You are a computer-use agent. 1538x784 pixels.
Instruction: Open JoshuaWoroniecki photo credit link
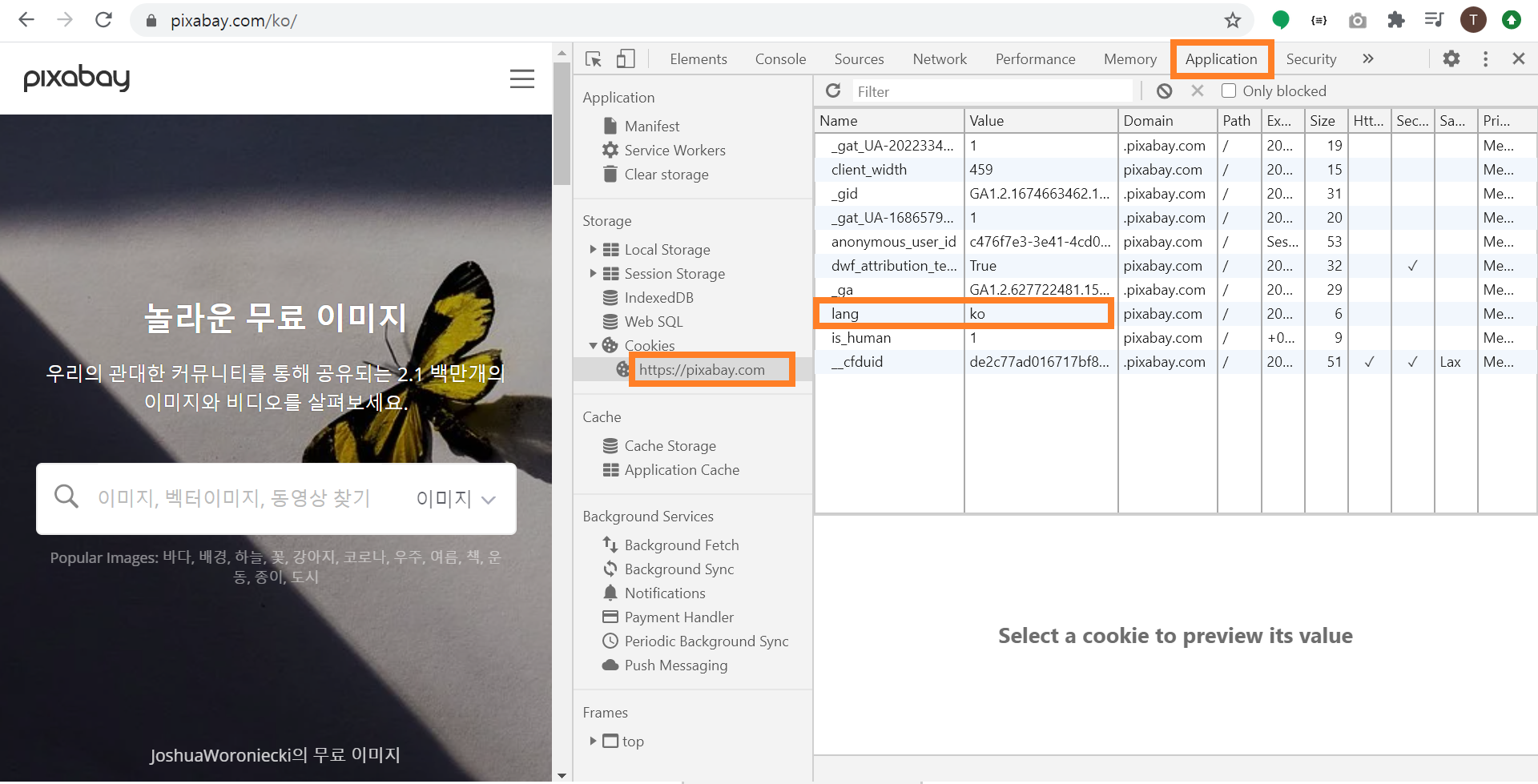click(275, 754)
